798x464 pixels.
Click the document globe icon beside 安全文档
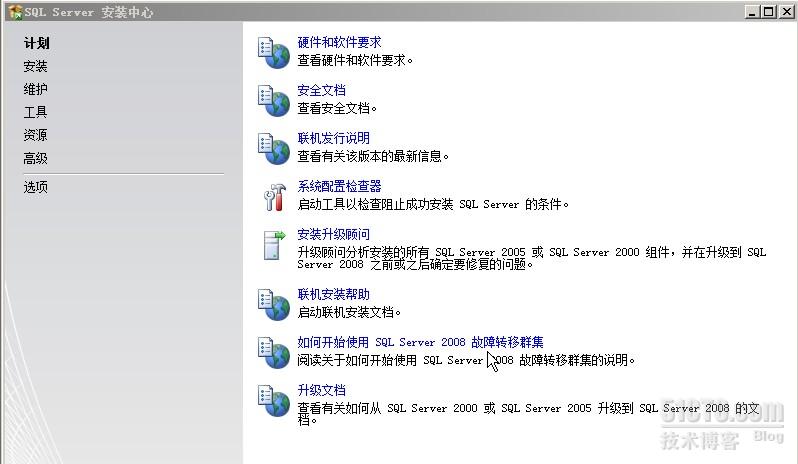click(x=274, y=101)
